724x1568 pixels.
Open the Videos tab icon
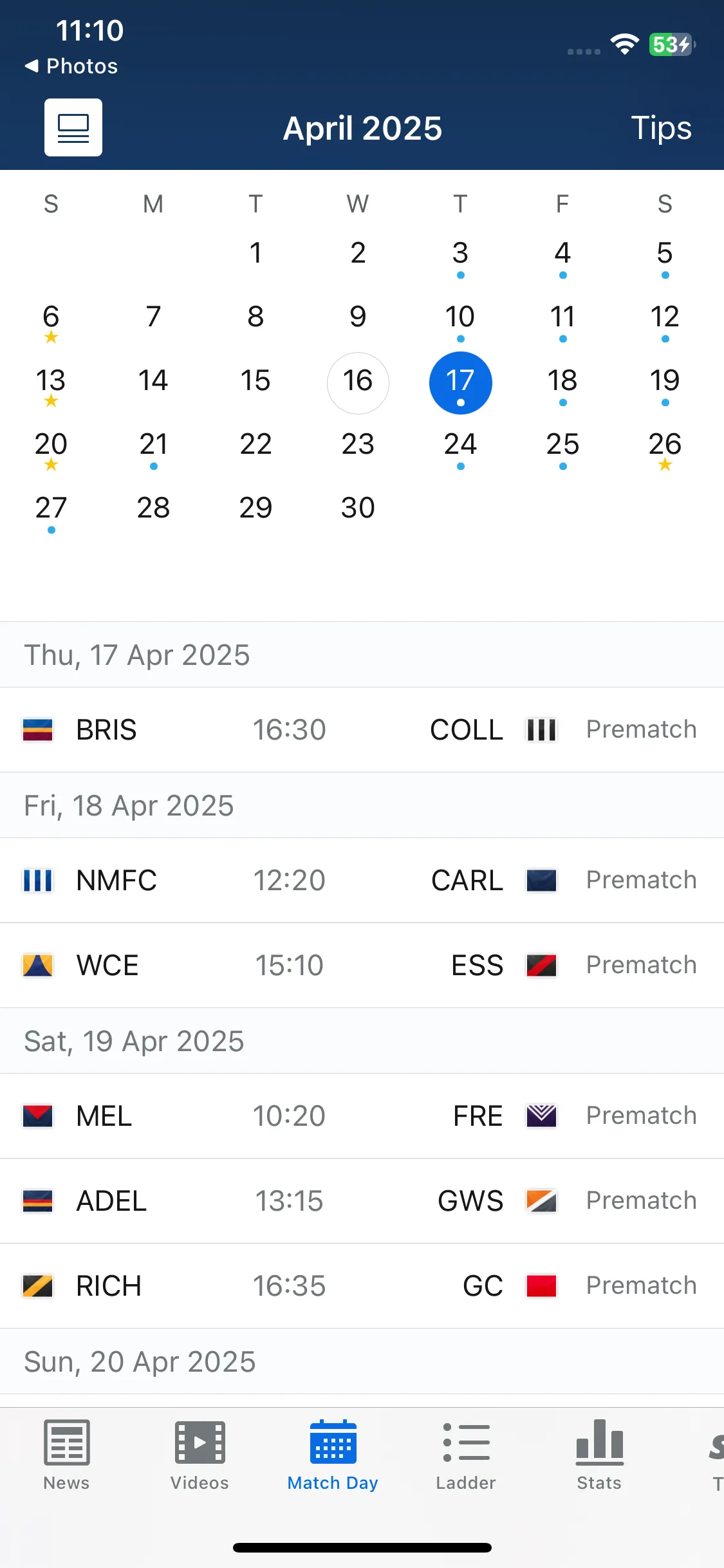pos(200,1442)
